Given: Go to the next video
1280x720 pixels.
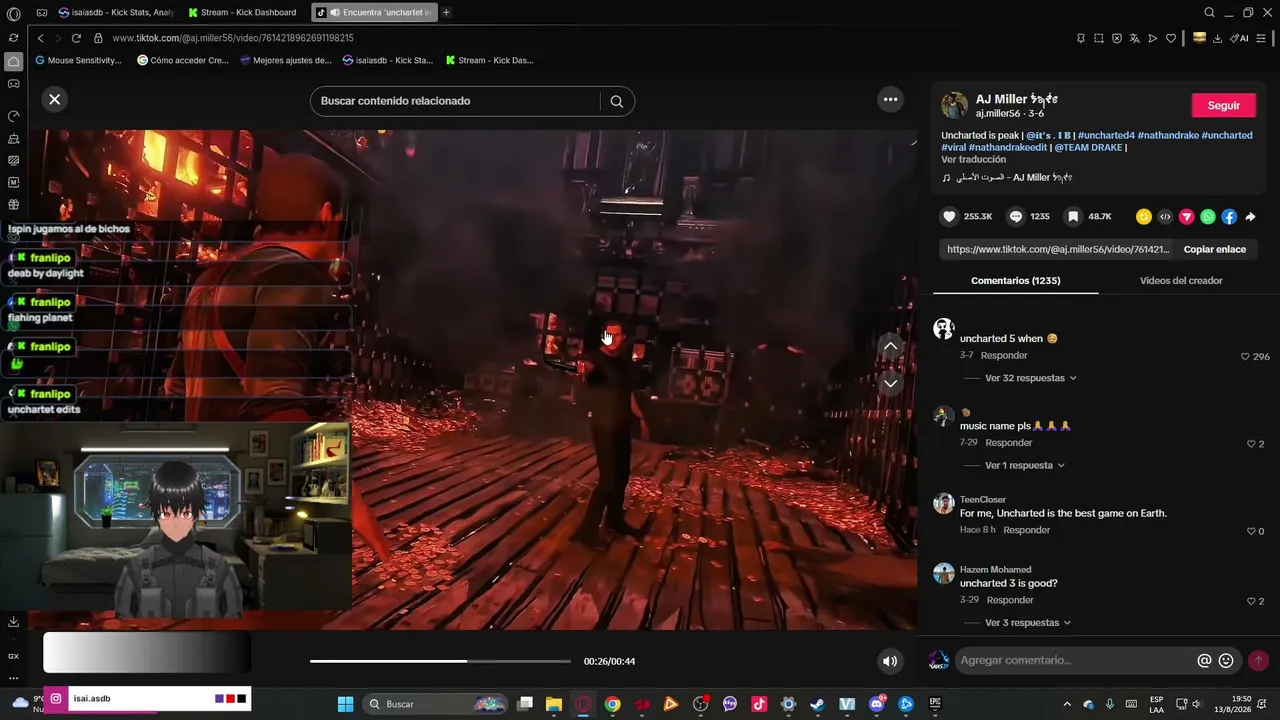Looking at the screenshot, I should tap(890, 383).
